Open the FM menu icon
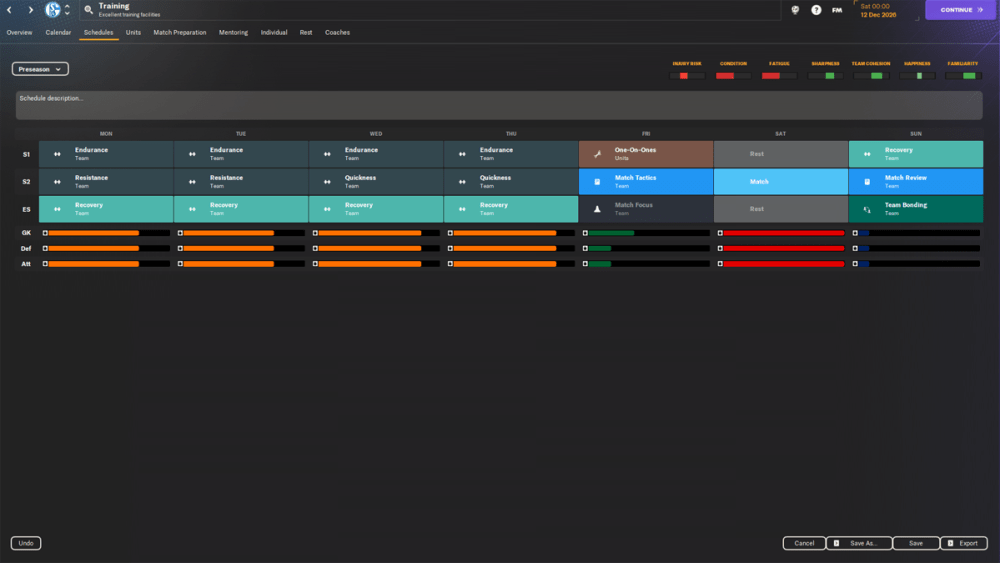Screen dimensions: 1000x563 tap(837, 10)
